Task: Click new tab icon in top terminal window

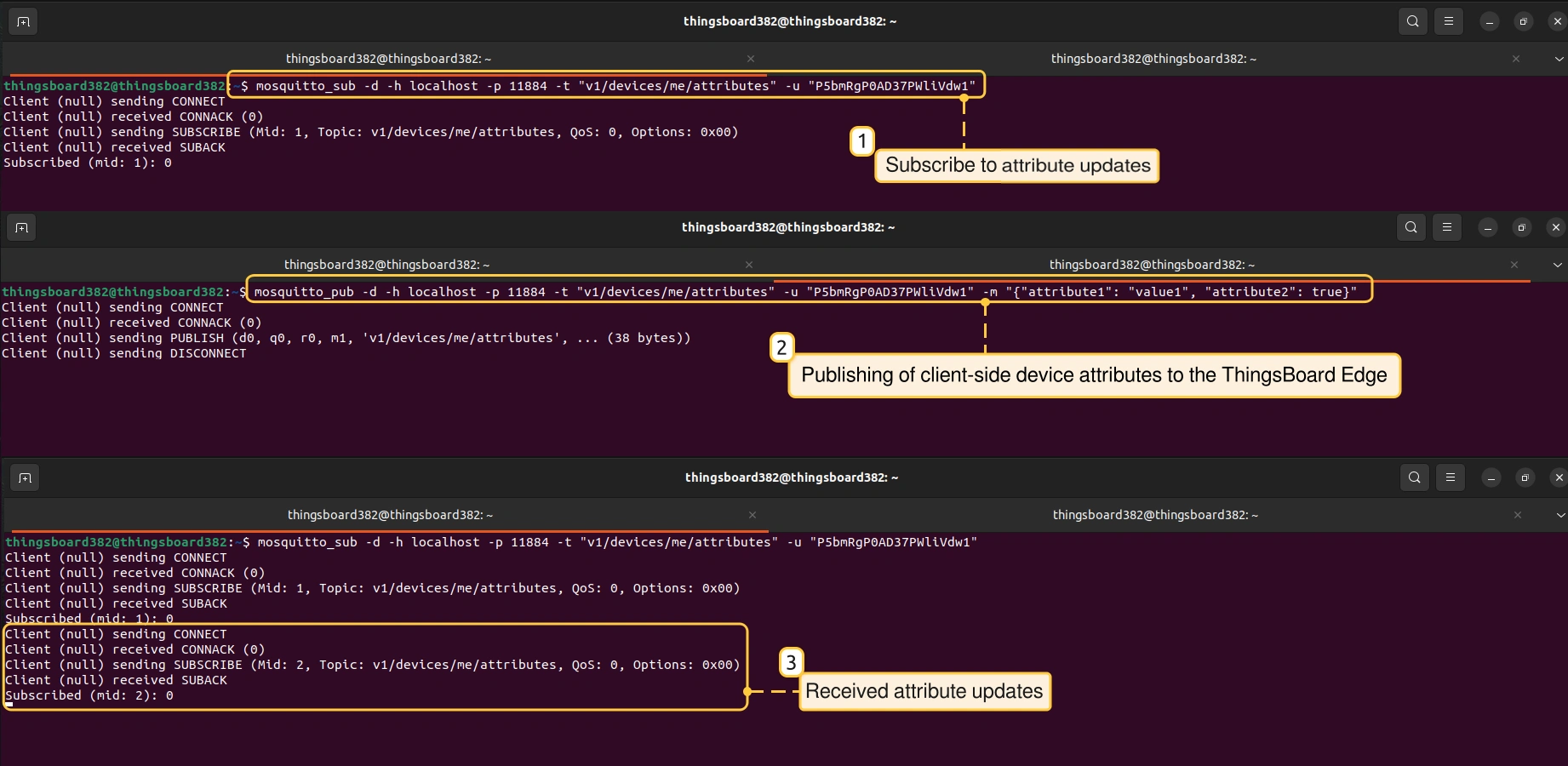Action: pyautogui.click(x=23, y=21)
